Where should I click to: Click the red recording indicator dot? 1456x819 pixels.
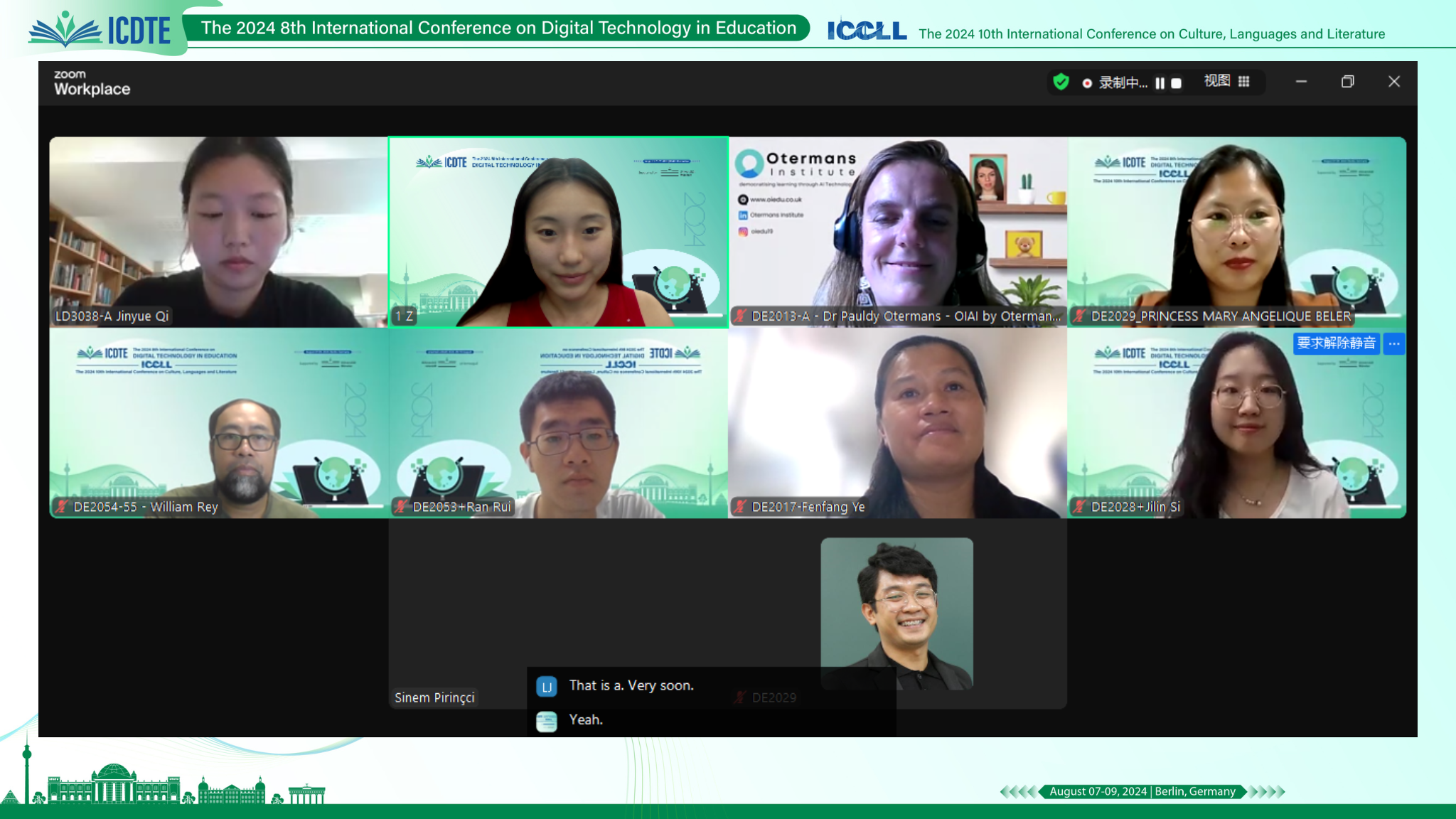1087,83
